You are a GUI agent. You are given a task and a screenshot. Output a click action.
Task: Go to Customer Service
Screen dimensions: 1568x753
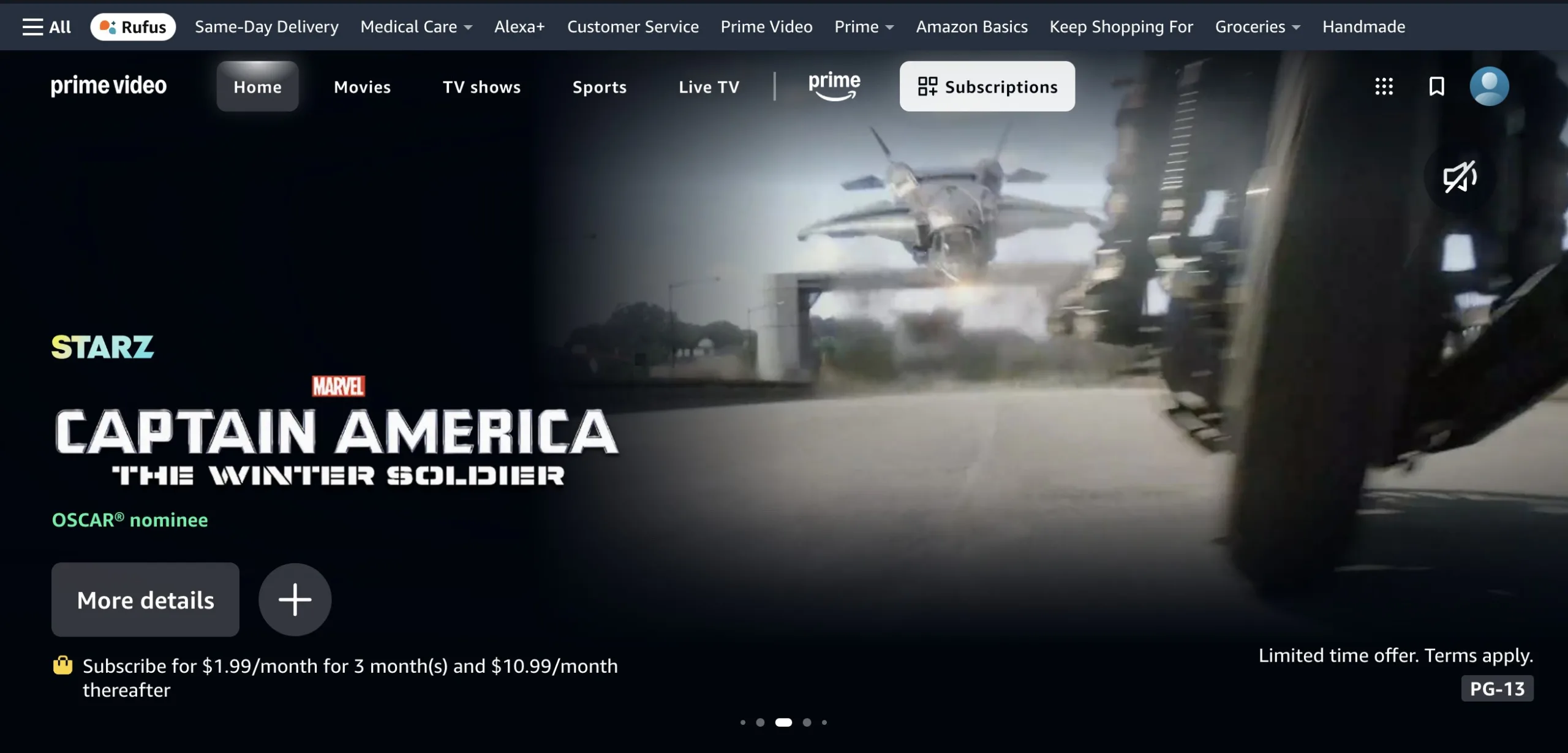pyautogui.click(x=633, y=26)
